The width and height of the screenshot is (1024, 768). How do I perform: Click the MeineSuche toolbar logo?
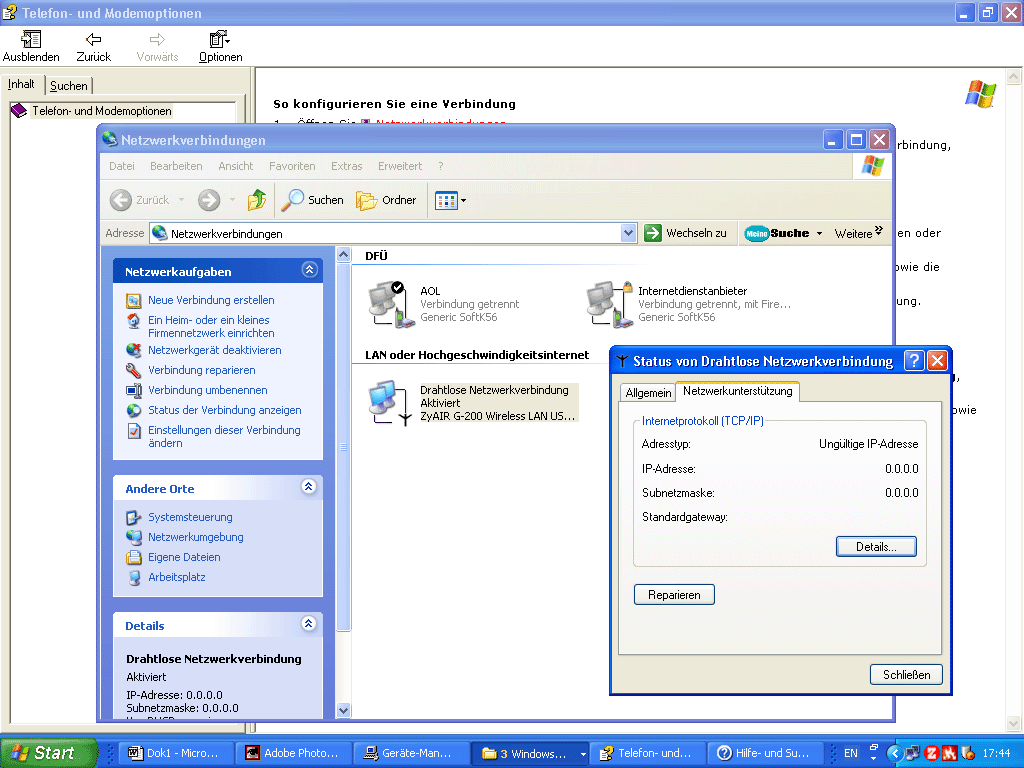[776, 233]
